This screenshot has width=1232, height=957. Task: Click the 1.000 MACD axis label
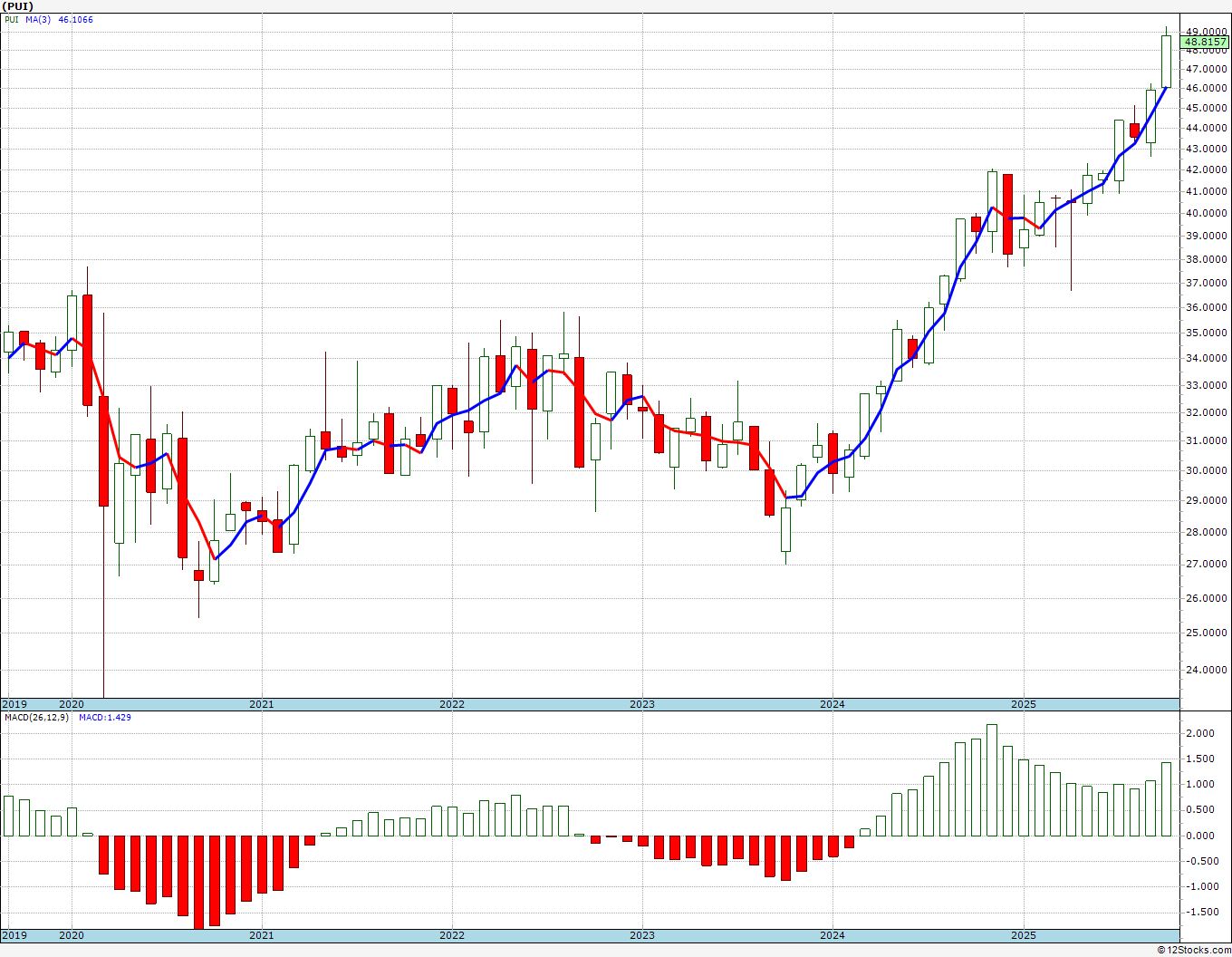pyautogui.click(x=1200, y=784)
